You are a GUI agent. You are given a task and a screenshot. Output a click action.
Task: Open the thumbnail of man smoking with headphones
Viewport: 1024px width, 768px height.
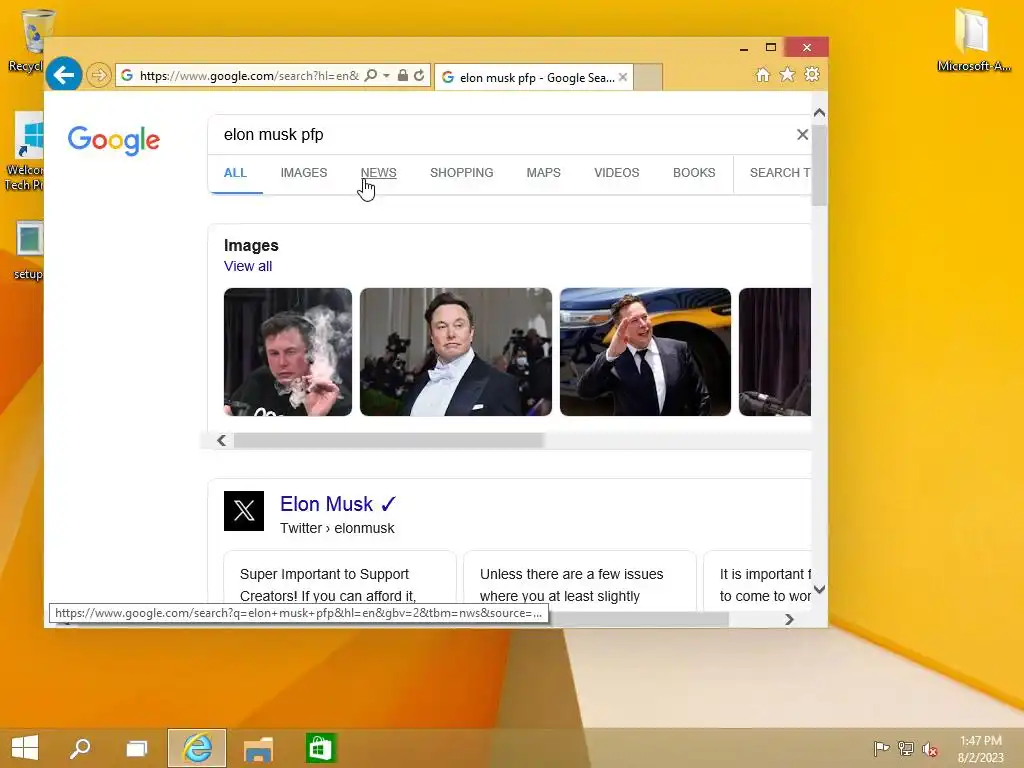pos(287,352)
